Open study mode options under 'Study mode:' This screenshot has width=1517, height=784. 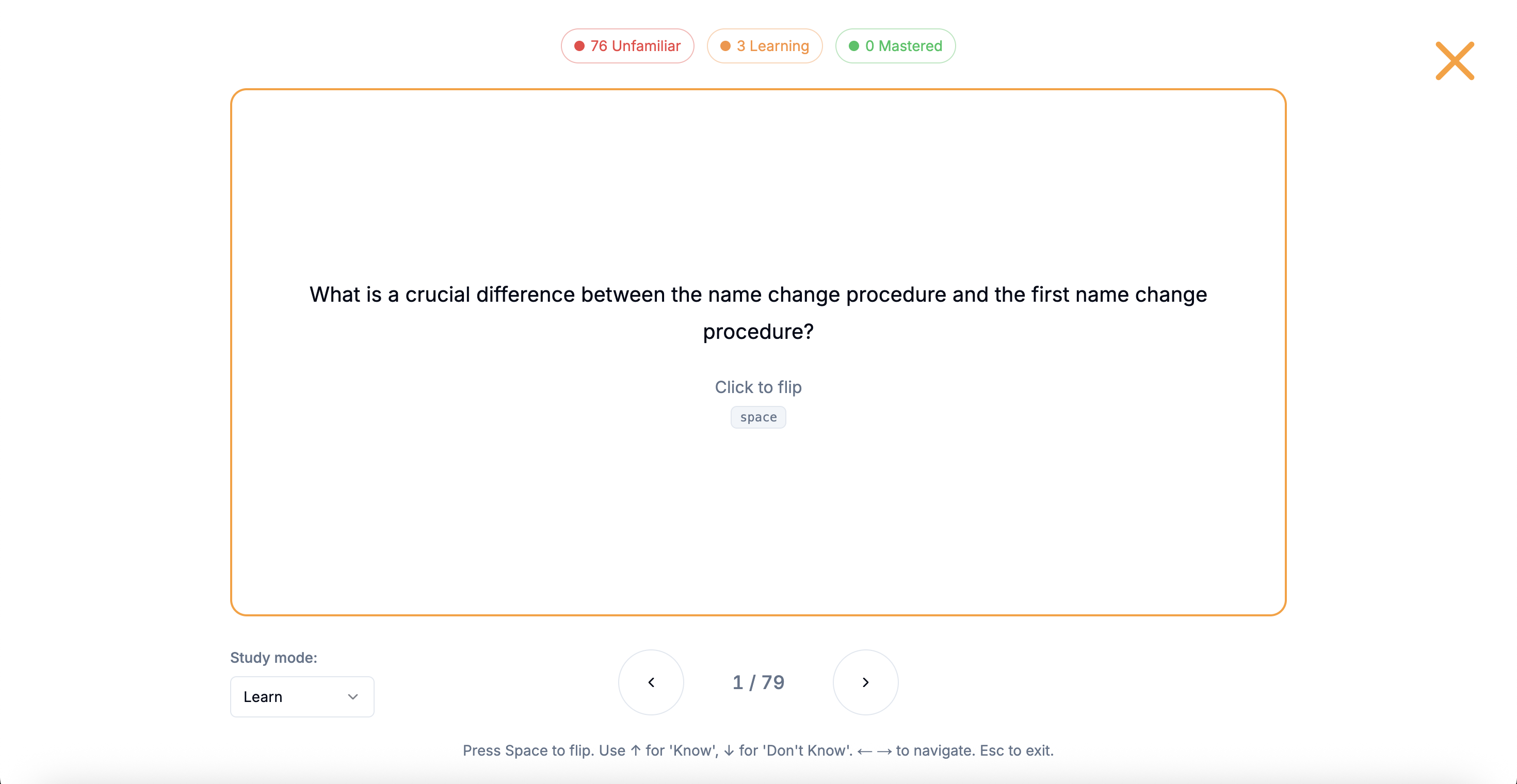tap(301, 696)
